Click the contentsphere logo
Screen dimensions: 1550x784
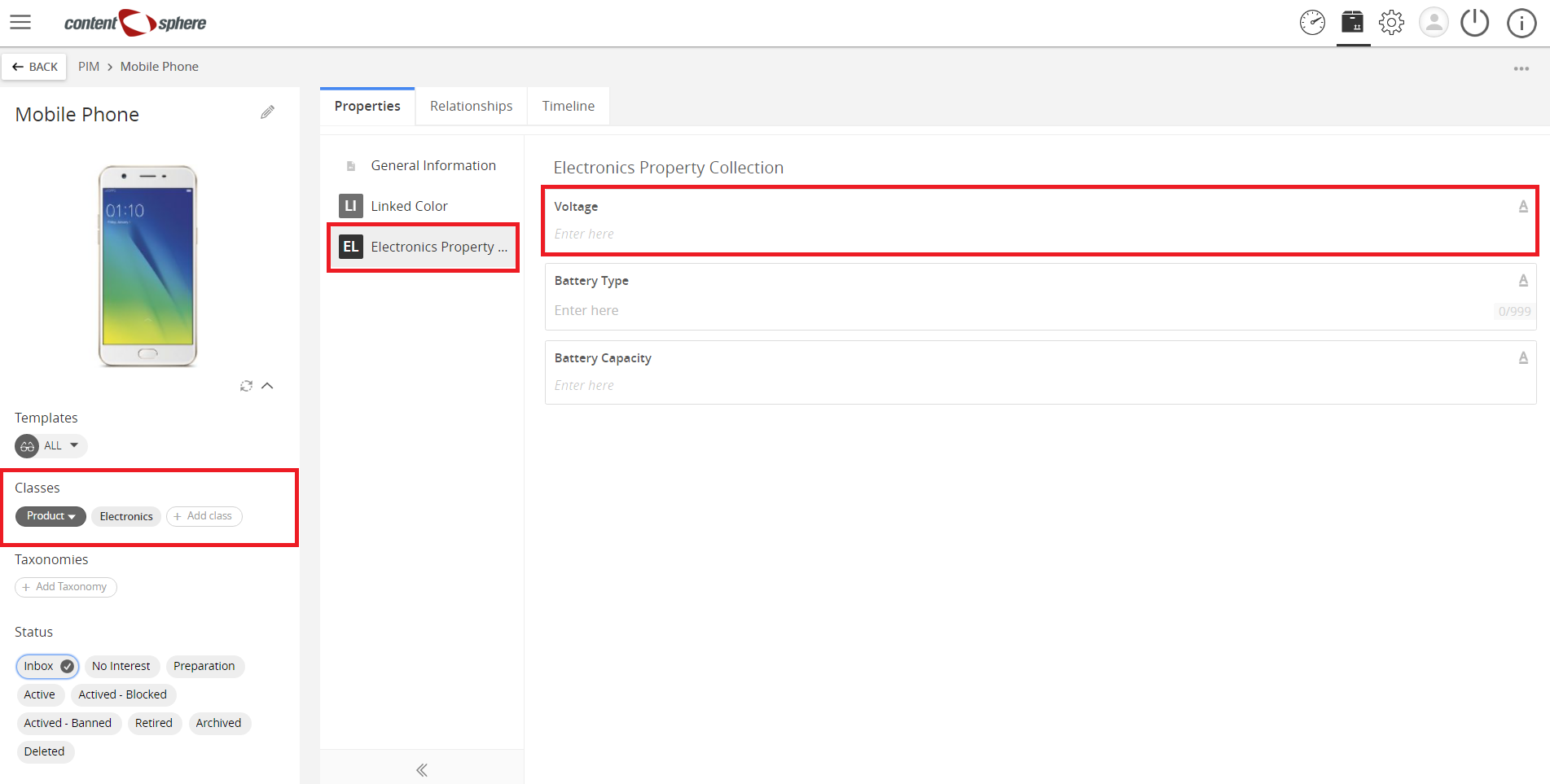[135, 23]
